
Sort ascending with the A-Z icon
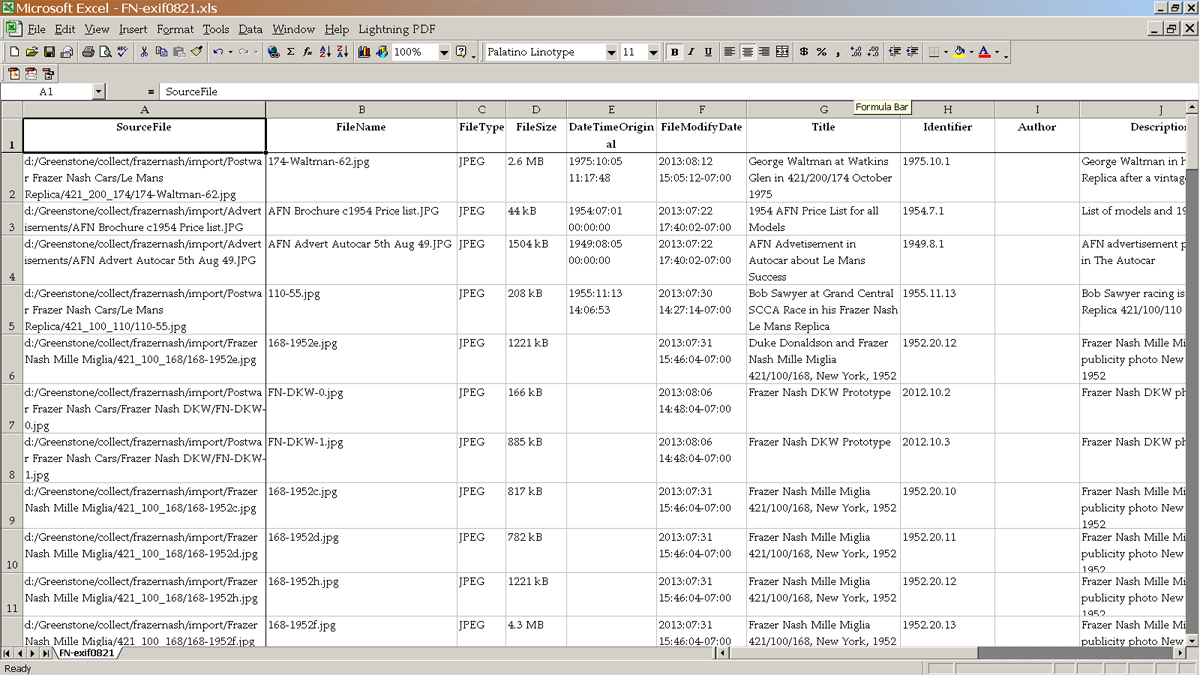[325, 52]
